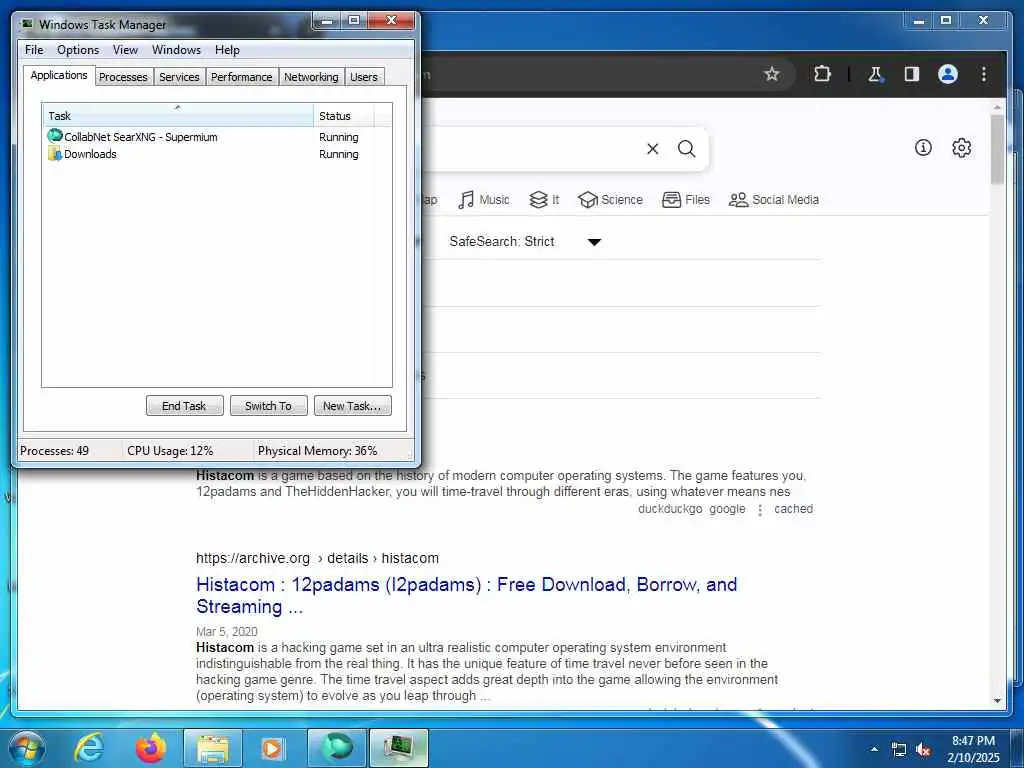Click Mar 5, 2020 result date
Screen dimensions: 1024x768
(227, 632)
